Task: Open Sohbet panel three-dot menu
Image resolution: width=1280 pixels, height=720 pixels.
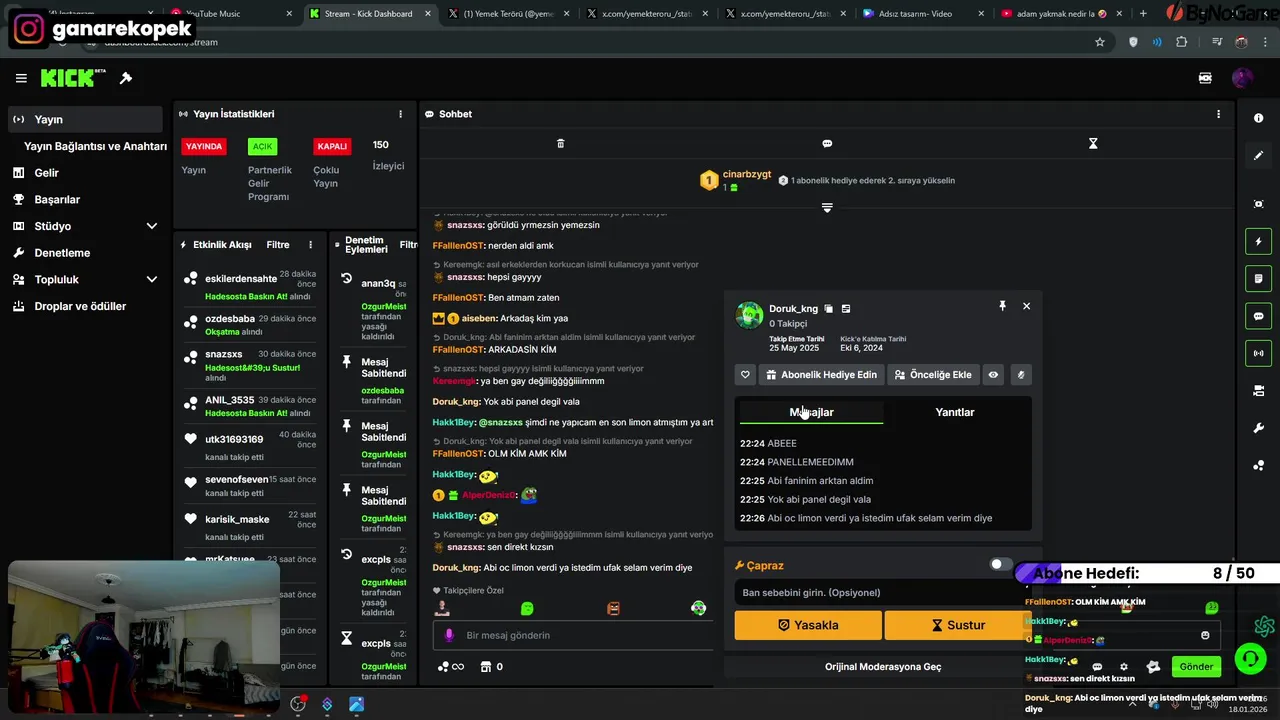Action: click(1218, 114)
